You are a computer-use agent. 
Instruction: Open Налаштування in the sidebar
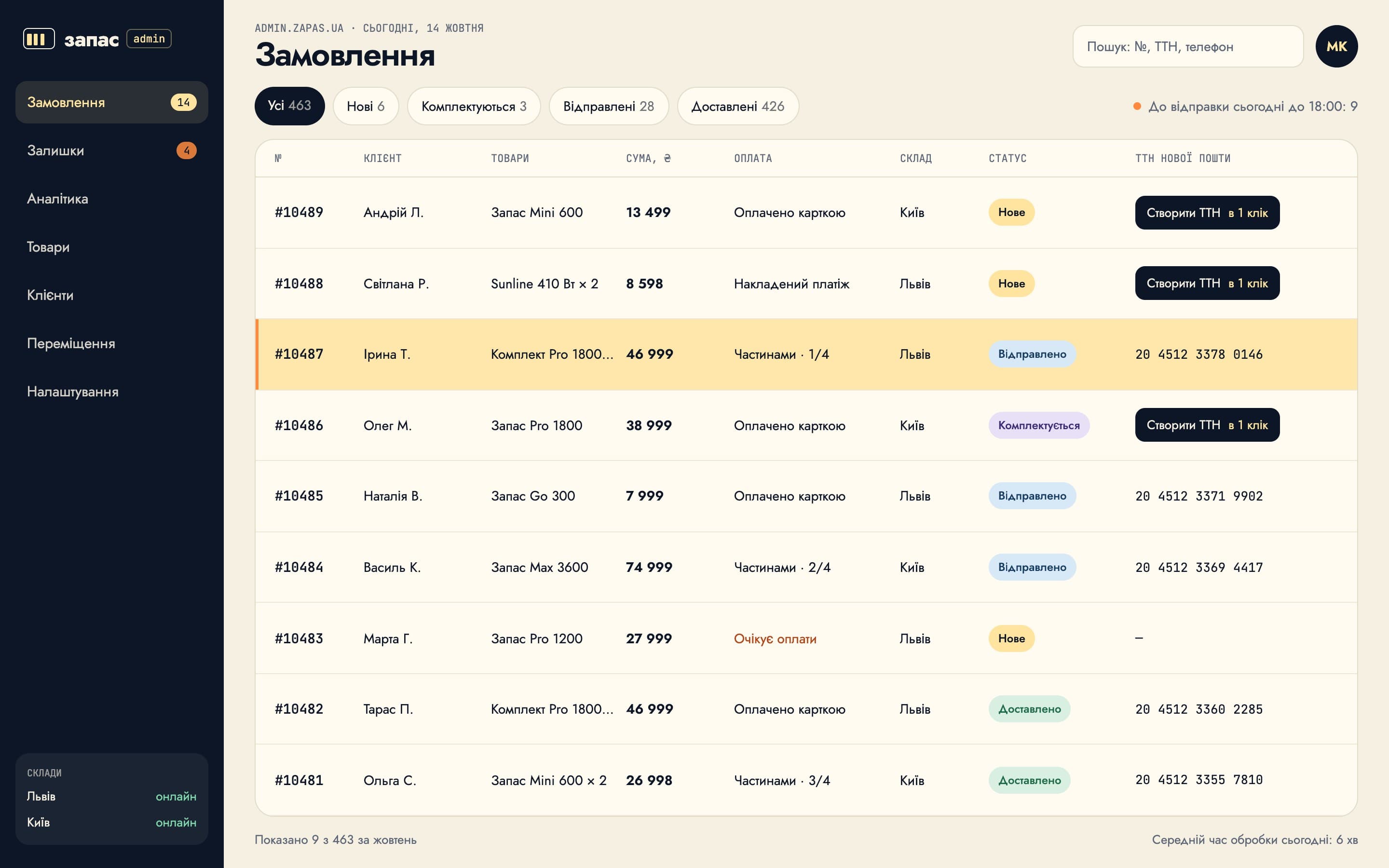(112, 392)
